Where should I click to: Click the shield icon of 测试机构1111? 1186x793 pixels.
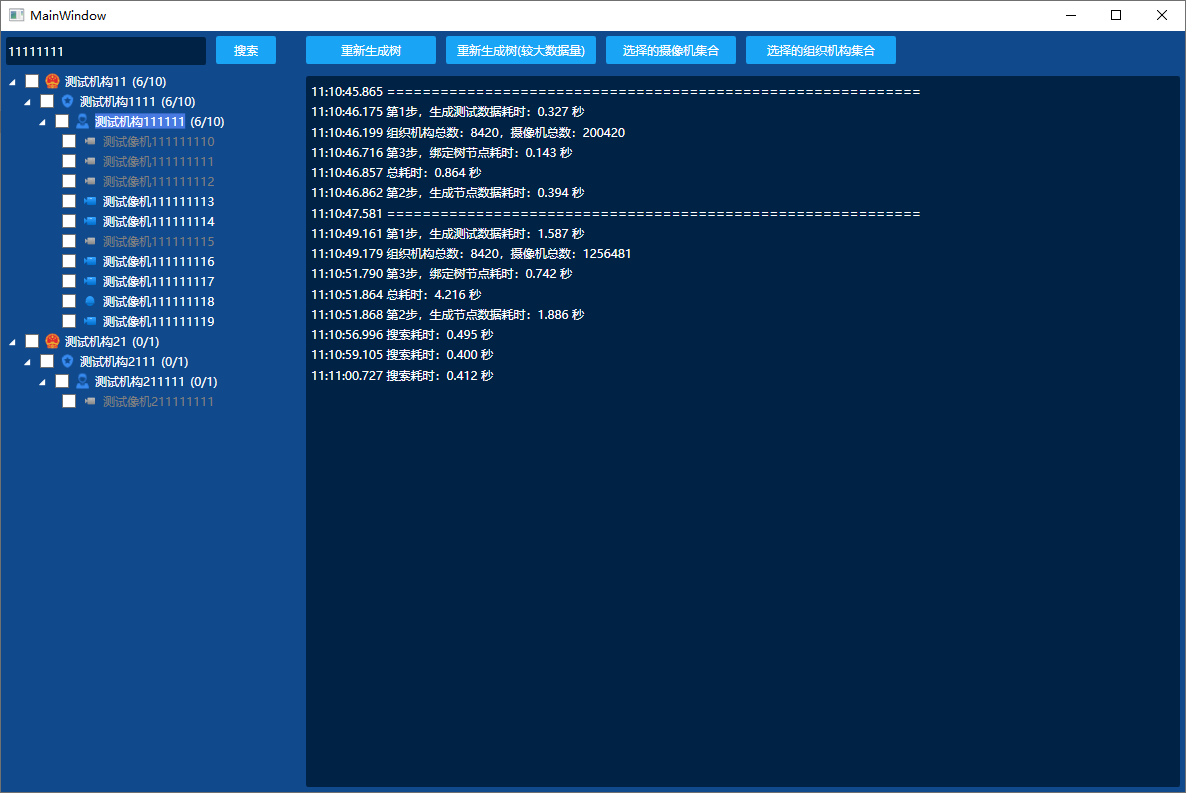[x=67, y=101]
